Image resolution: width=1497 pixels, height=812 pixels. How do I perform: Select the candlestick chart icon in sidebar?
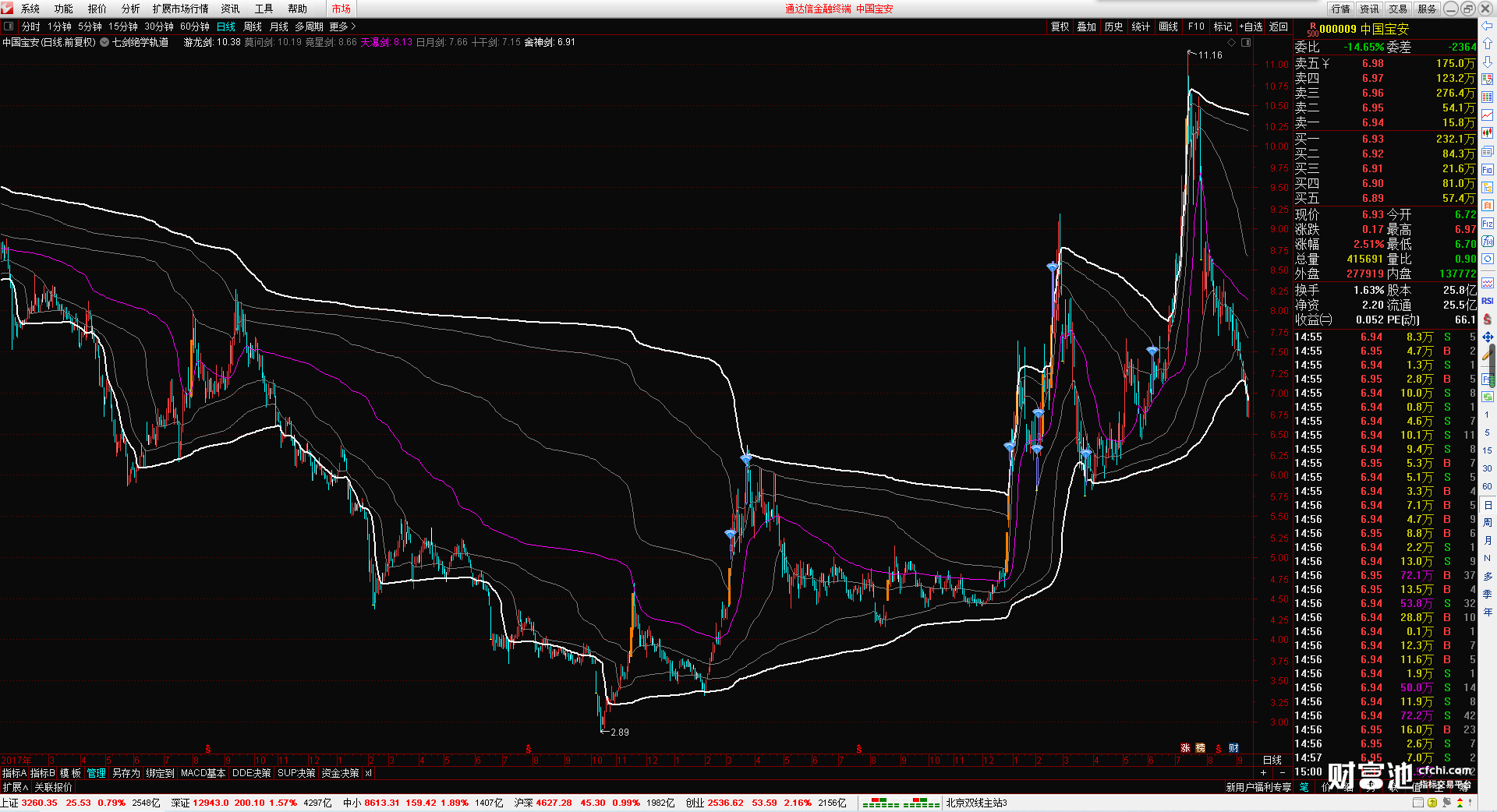tap(1488, 133)
